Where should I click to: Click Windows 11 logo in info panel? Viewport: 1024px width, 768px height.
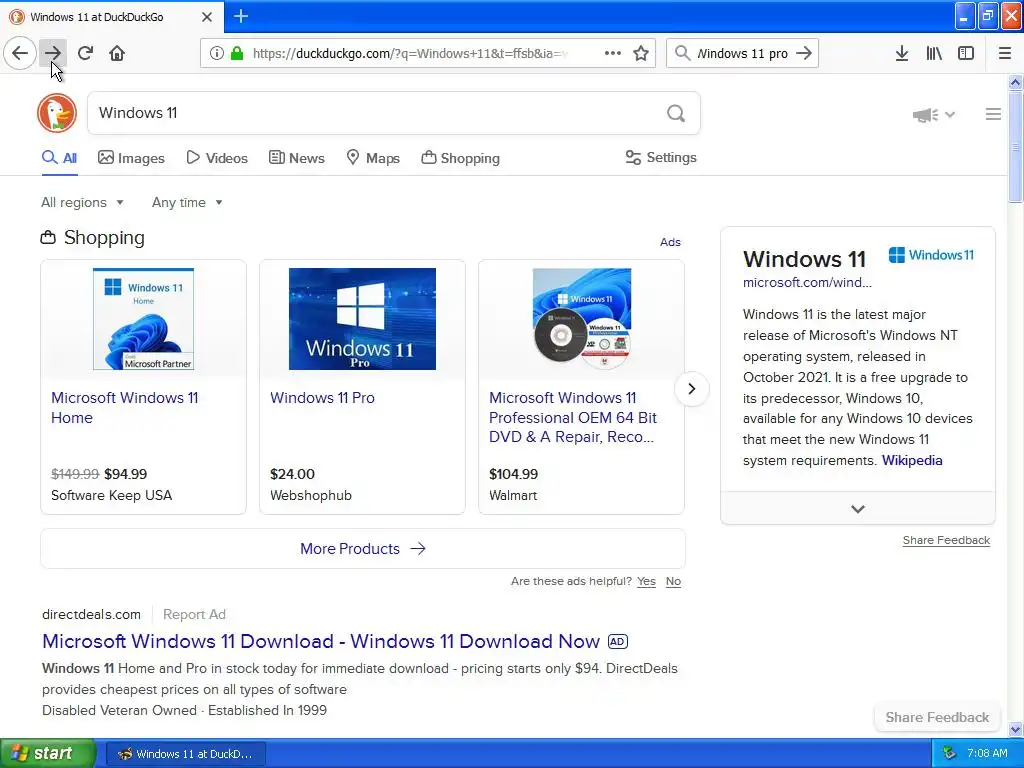931,255
